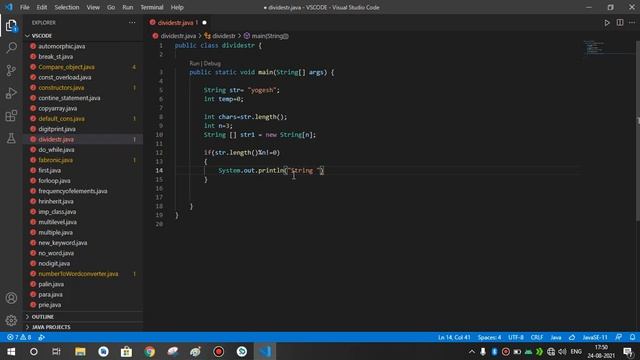
Task: Open Source Control view
Action: click(11, 70)
